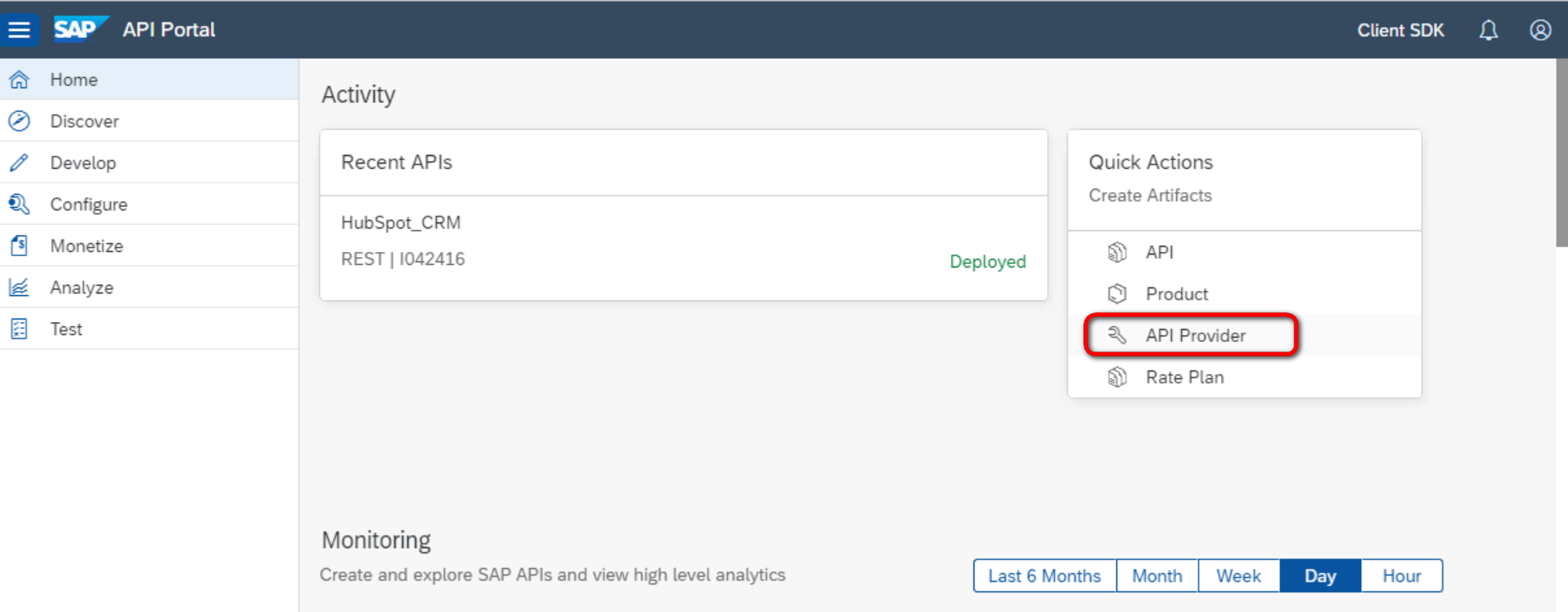This screenshot has width=1568, height=612.
Task: Open the Discover section icon
Action: pyautogui.click(x=19, y=120)
